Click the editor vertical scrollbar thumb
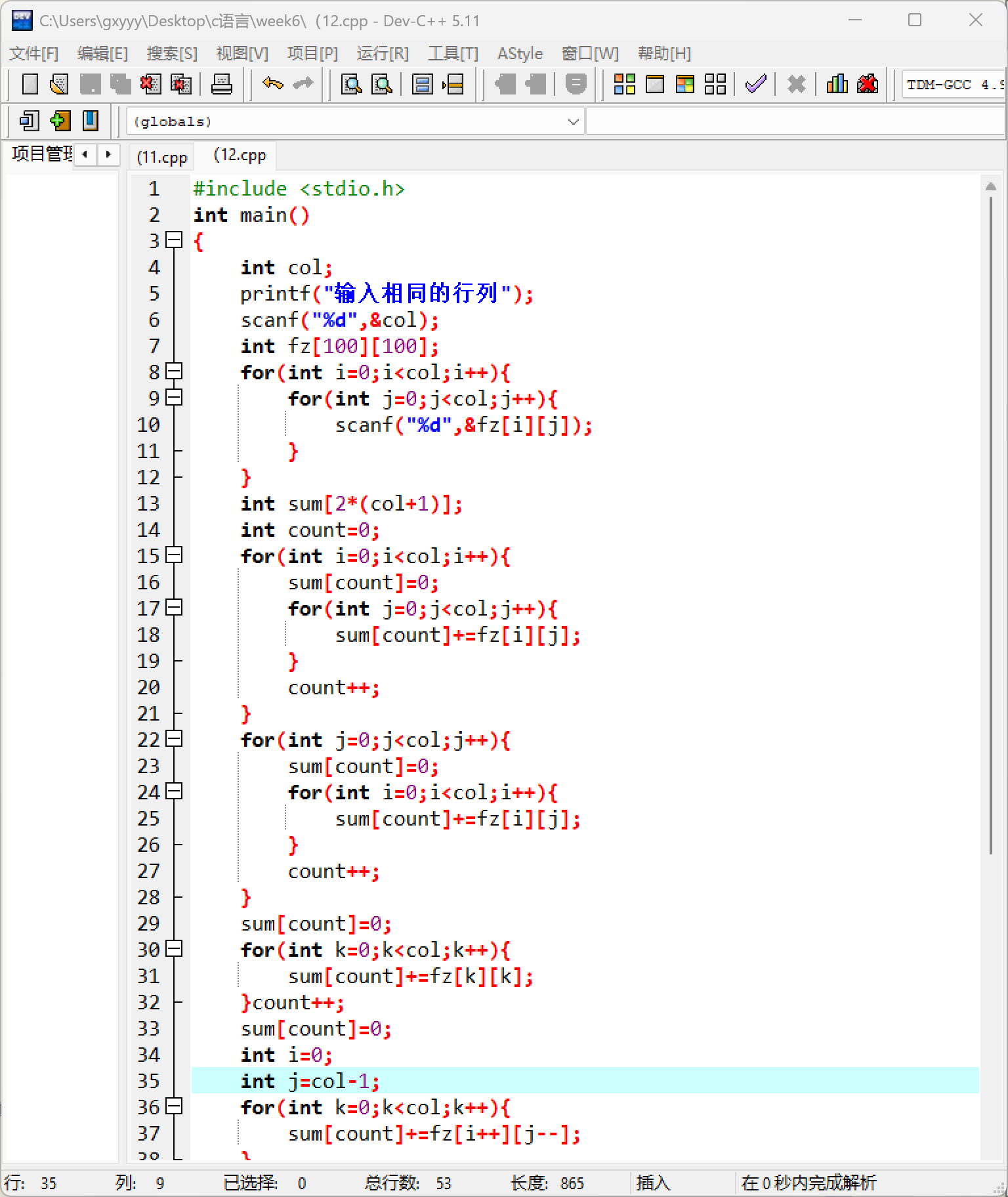Screen dimensions: 1008x1197 (x=991, y=526)
